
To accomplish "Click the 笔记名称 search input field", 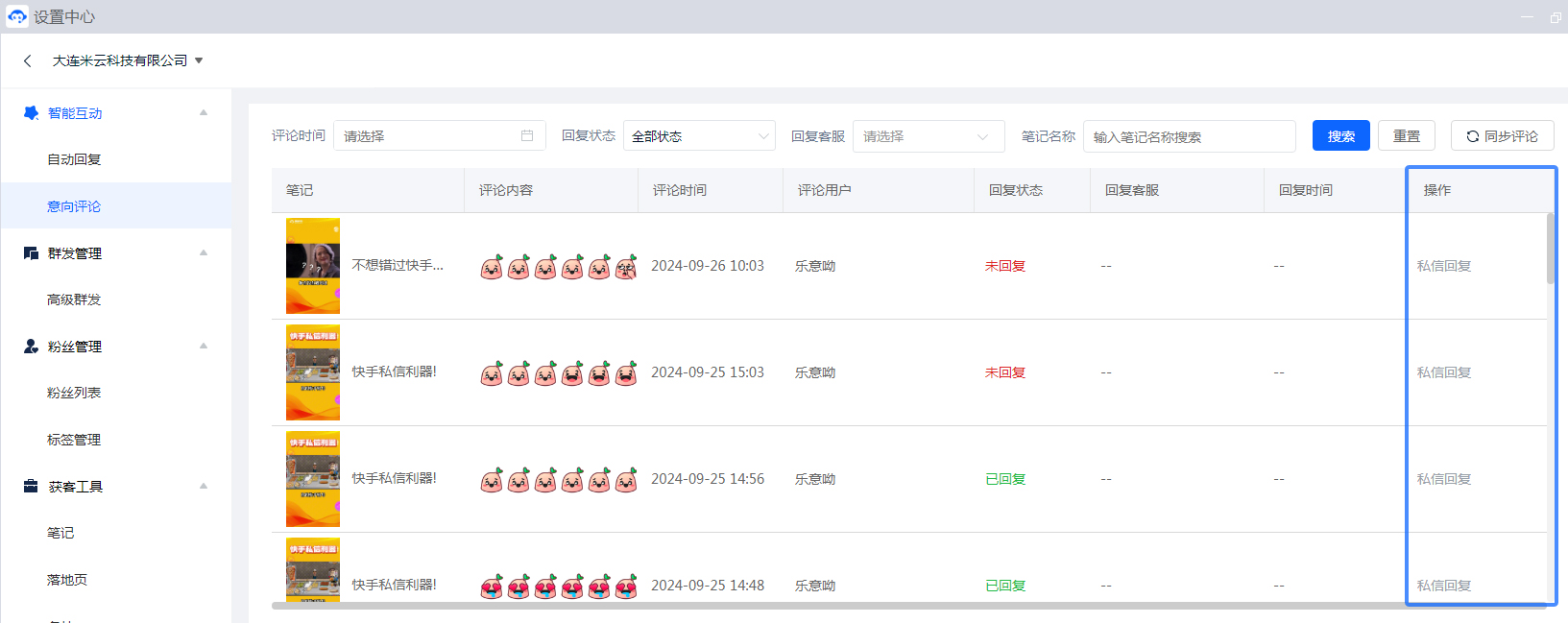I will (x=1189, y=136).
